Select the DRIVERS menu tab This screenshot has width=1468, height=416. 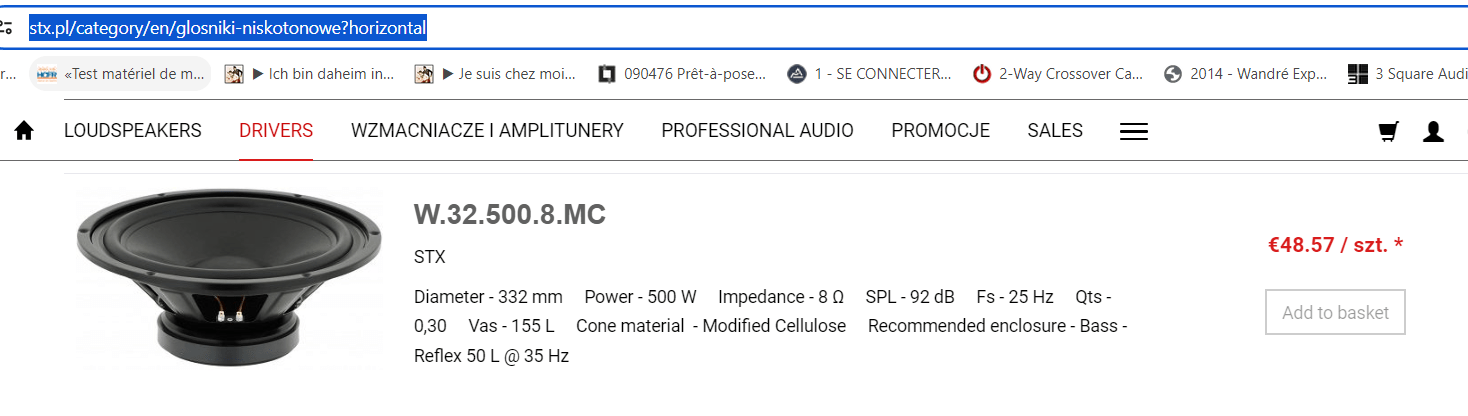276,131
